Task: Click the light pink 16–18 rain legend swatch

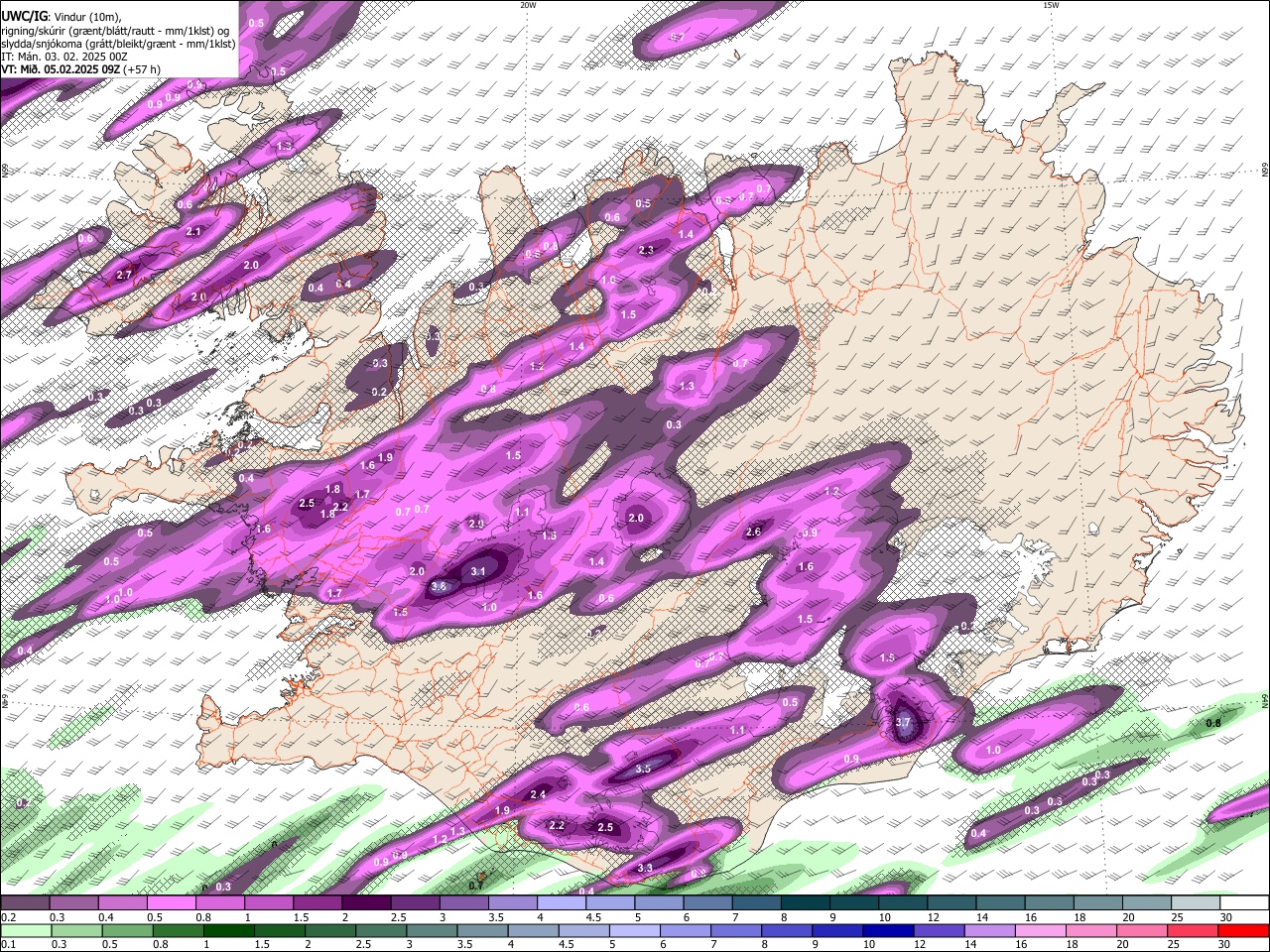Action: (1042, 930)
